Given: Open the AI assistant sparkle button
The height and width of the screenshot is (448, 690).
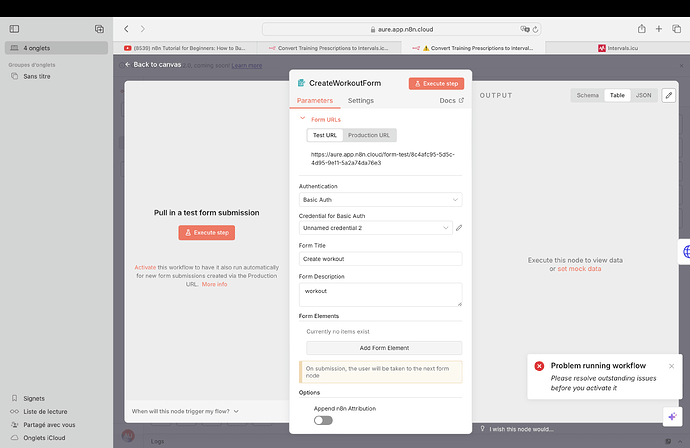Looking at the screenshot, I should tap(672, 416).
